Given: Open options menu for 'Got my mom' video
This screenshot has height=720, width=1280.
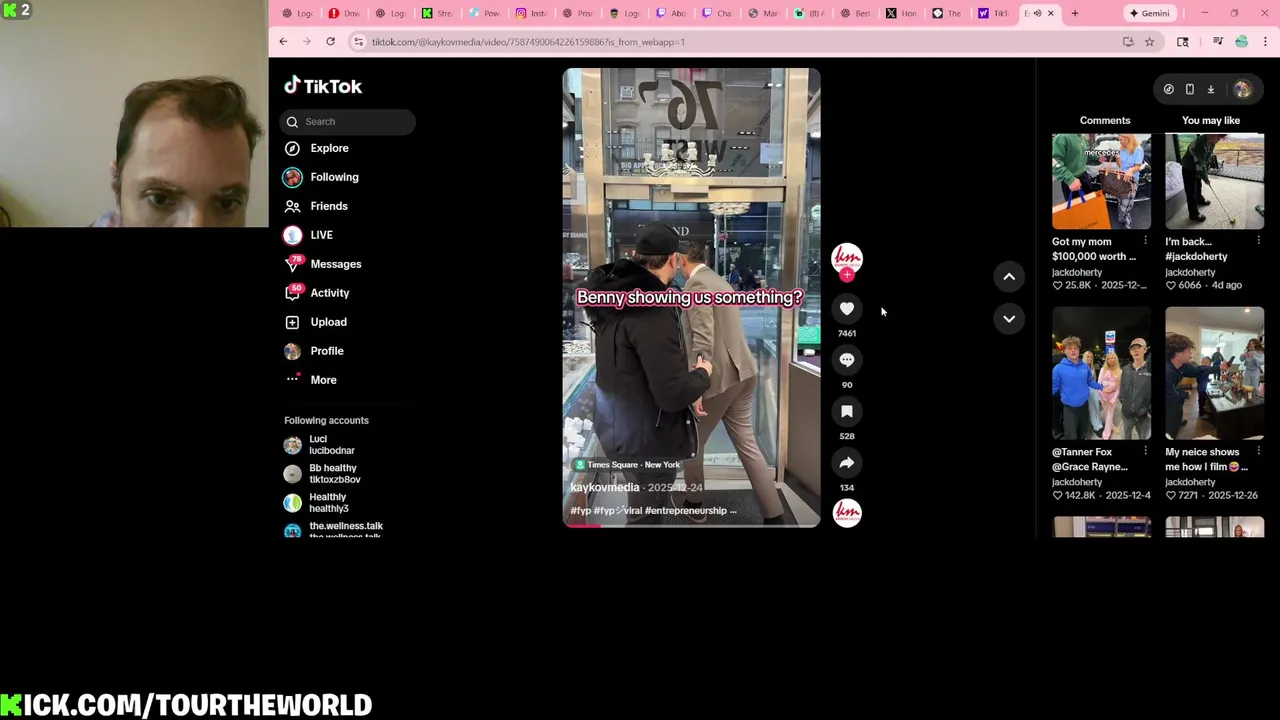Looking at the screenshot, I should 1145,241.
